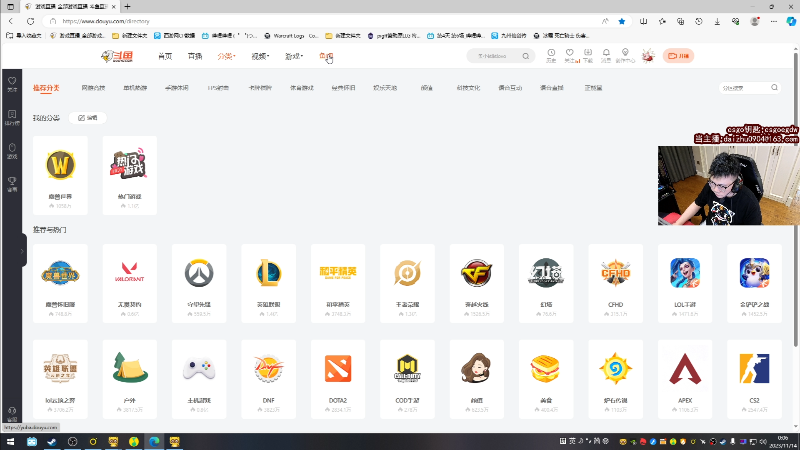
Task: Select the 颜值 category tab
Action: (427, 88)
